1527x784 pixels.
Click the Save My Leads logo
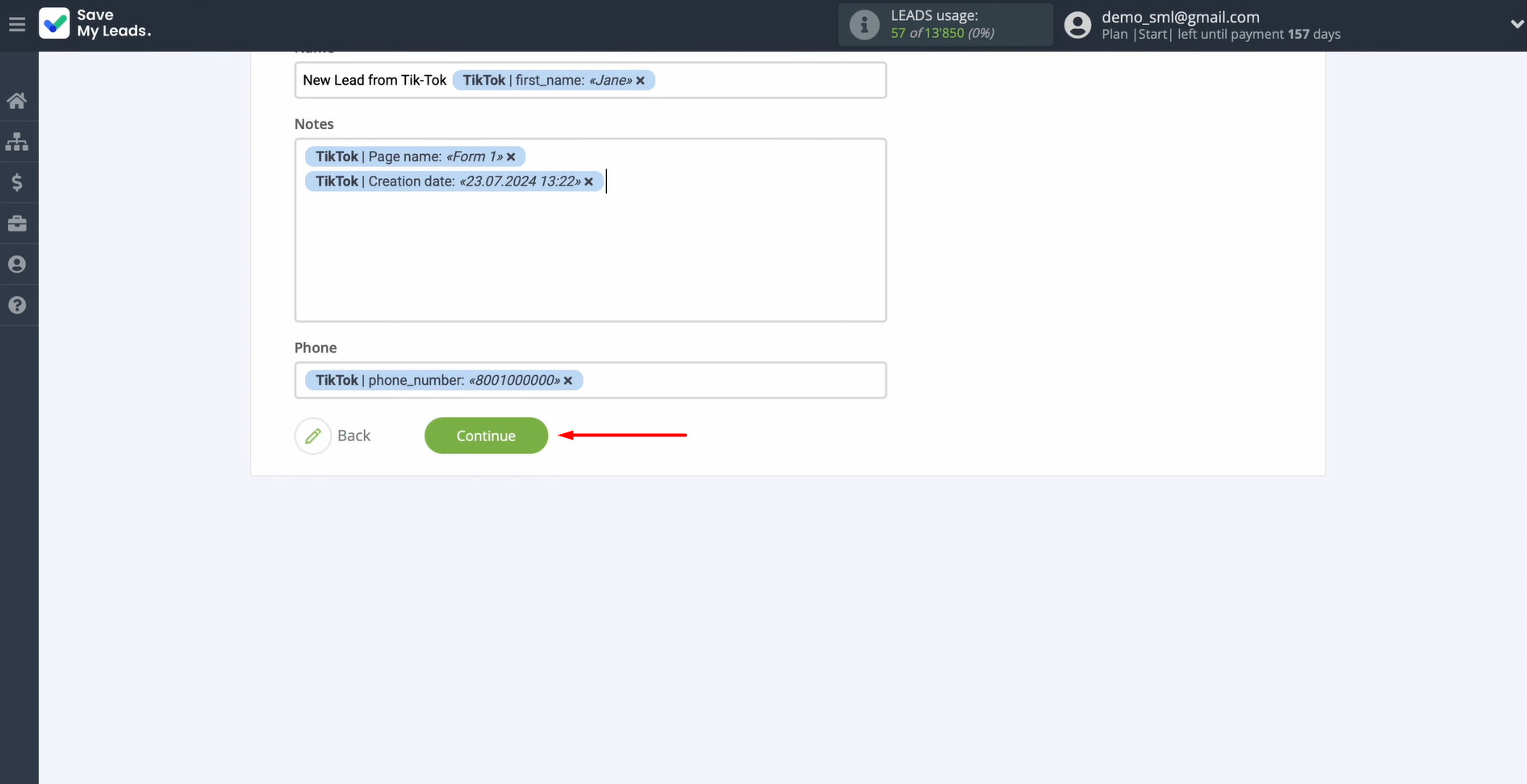pos(95,23)
